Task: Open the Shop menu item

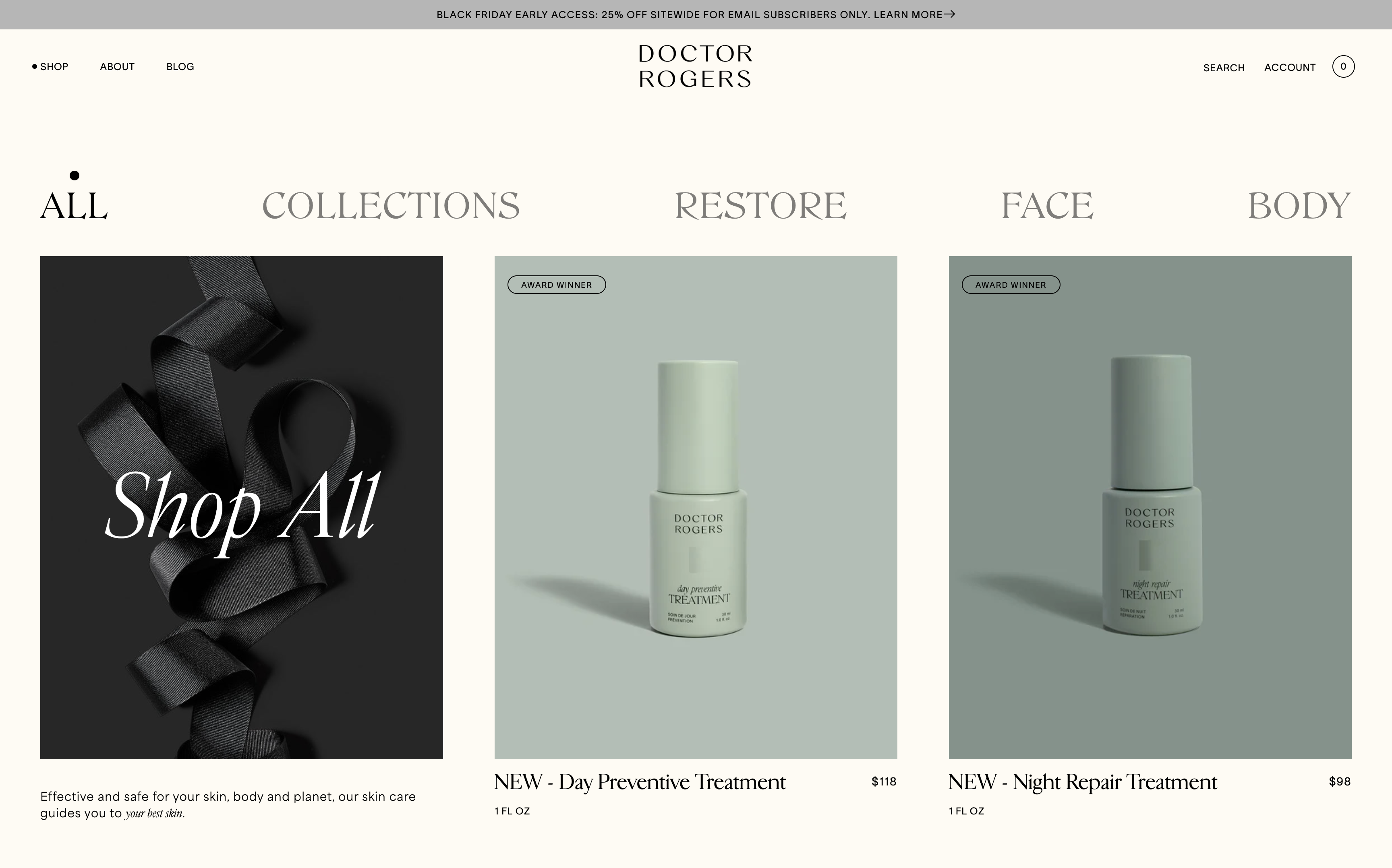Action: 54,66
